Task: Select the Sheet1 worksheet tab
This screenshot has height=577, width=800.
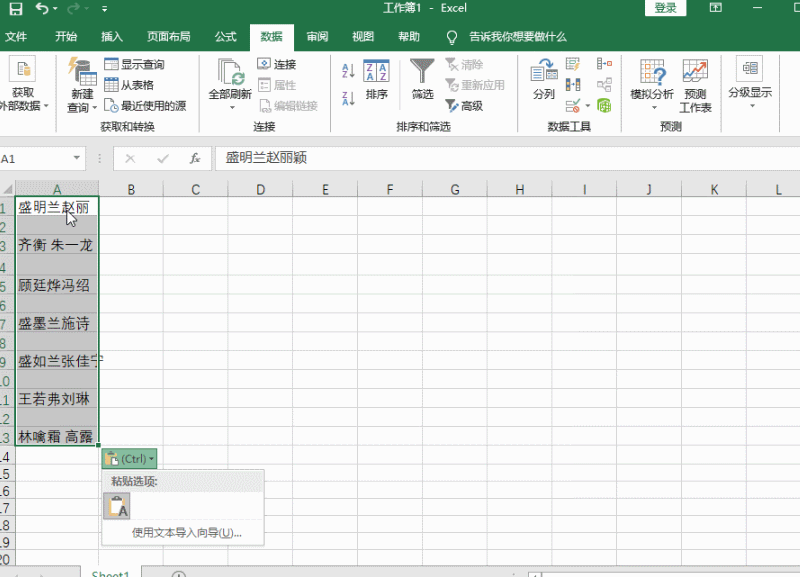Action: point(110,573)
